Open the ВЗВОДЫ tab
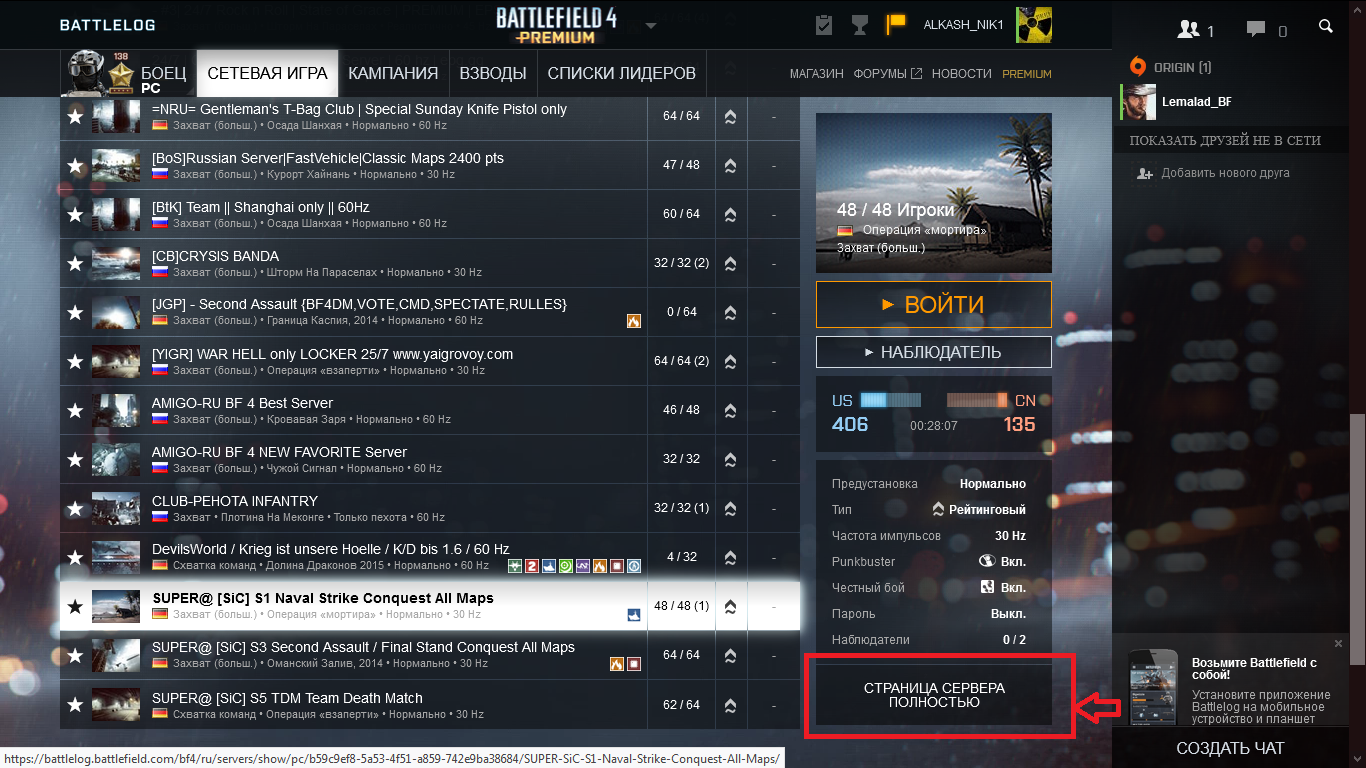This screenshot has height=768, width=1366. [x=493, y=74]
